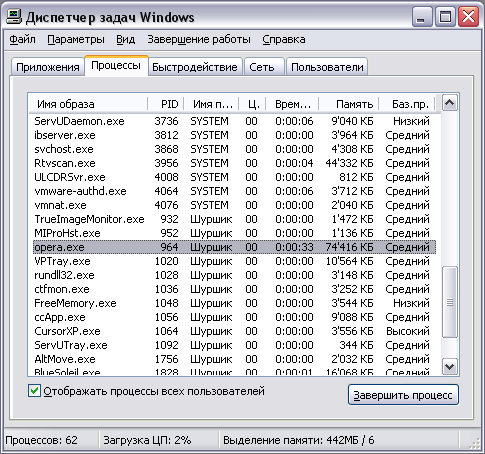The width and height of the screenshot is (485, 454).
Task: Click the vertical scrollbar thumb
Action: 449,302
